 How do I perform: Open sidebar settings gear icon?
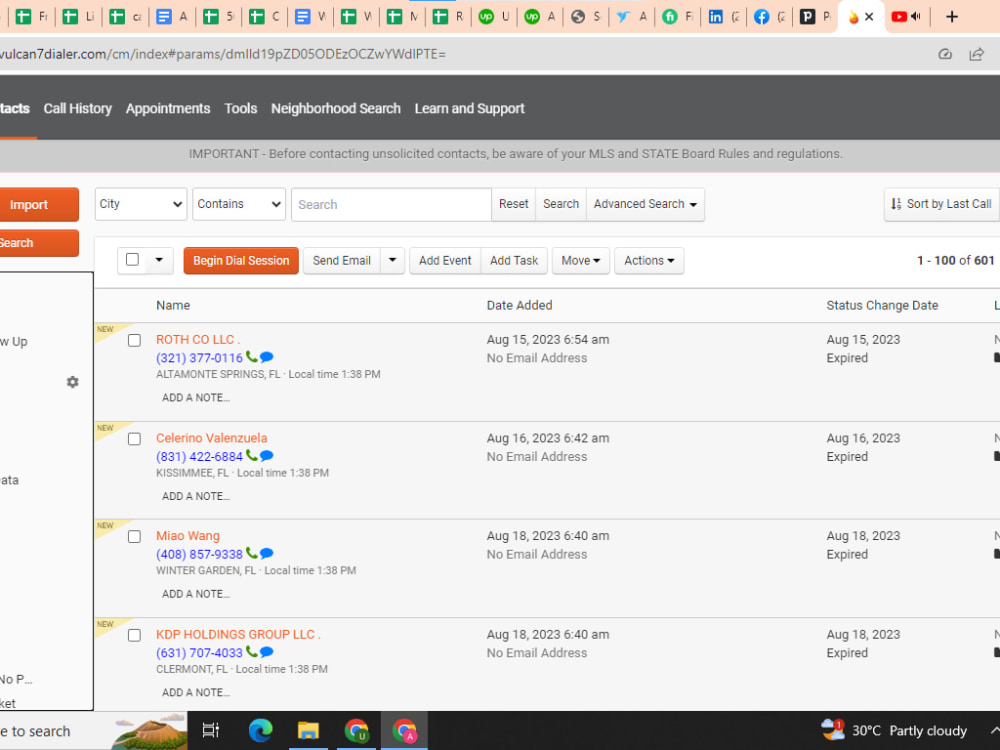click(73, 382)
